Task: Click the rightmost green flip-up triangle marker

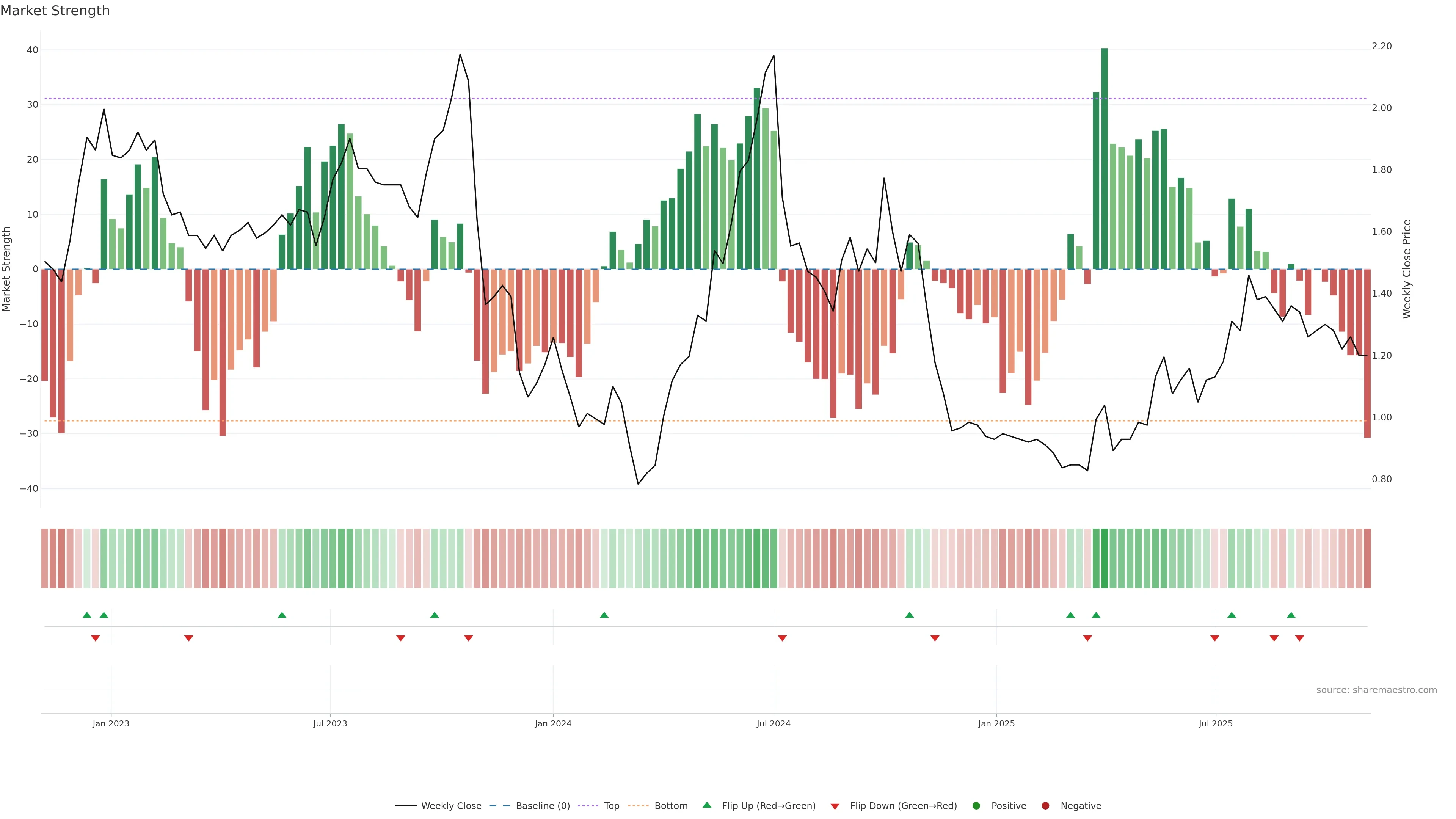Action: 1291,615
